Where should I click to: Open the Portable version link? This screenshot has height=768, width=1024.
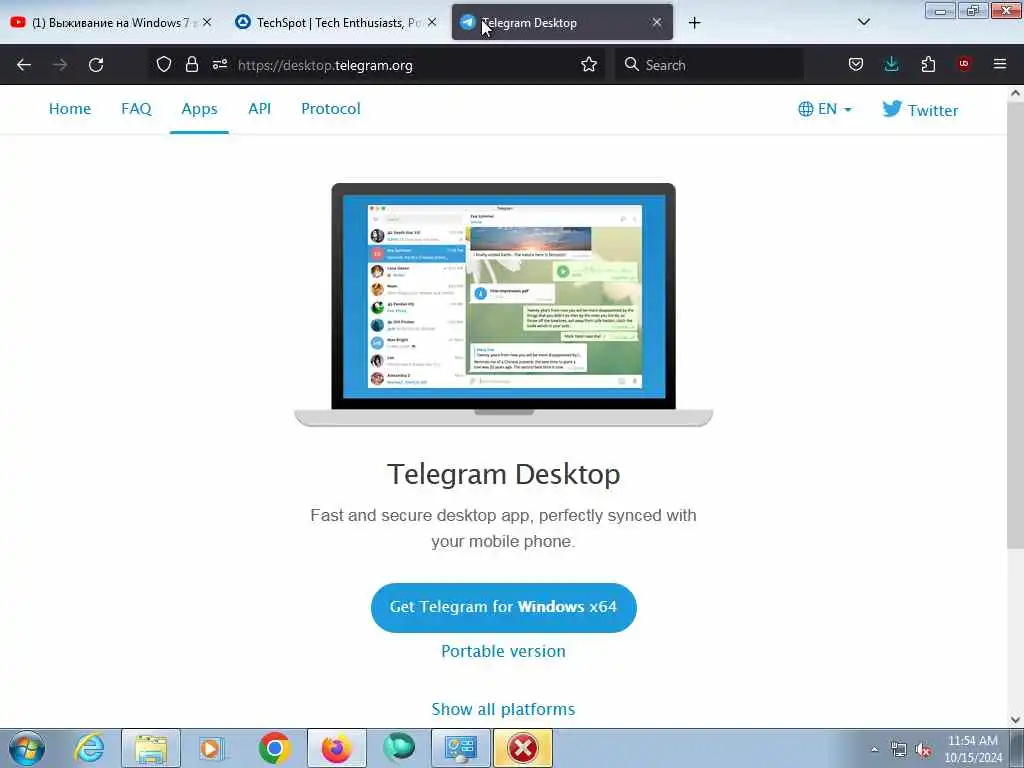tap(504, 652)
